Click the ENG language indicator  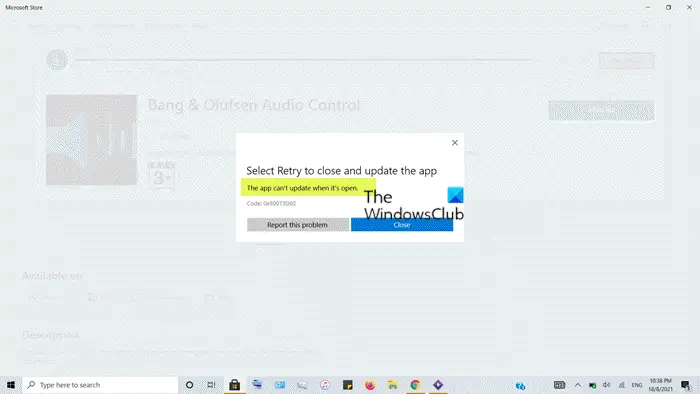637,385
